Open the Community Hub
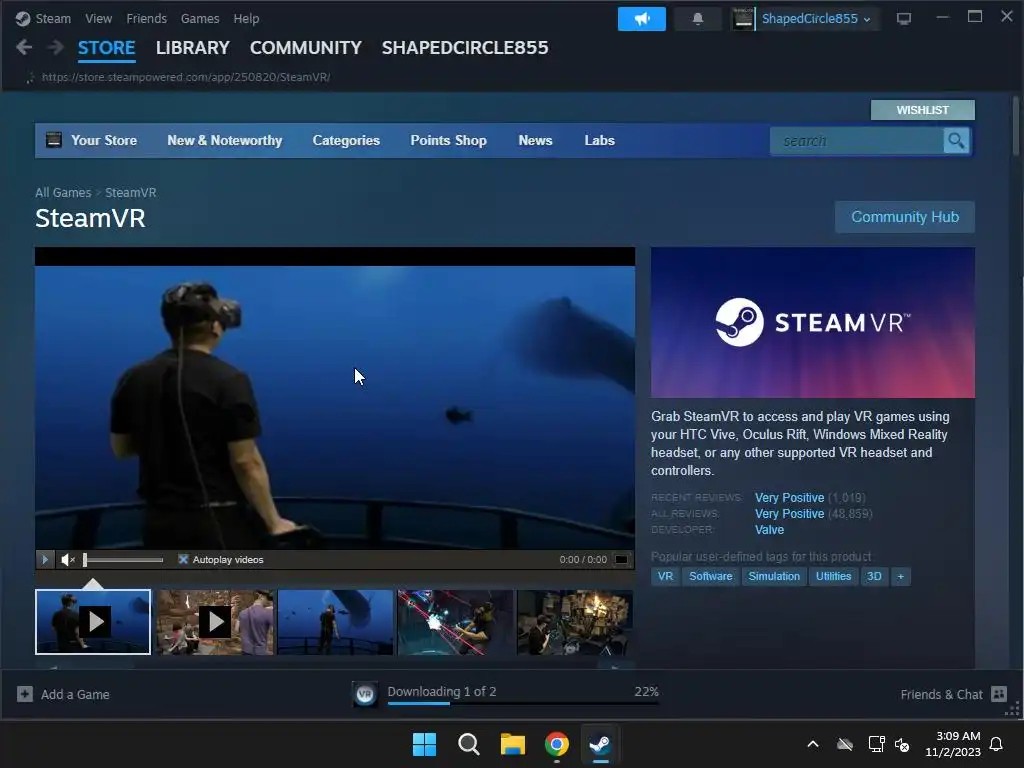1024x768 pixels. tap(904, 217)
